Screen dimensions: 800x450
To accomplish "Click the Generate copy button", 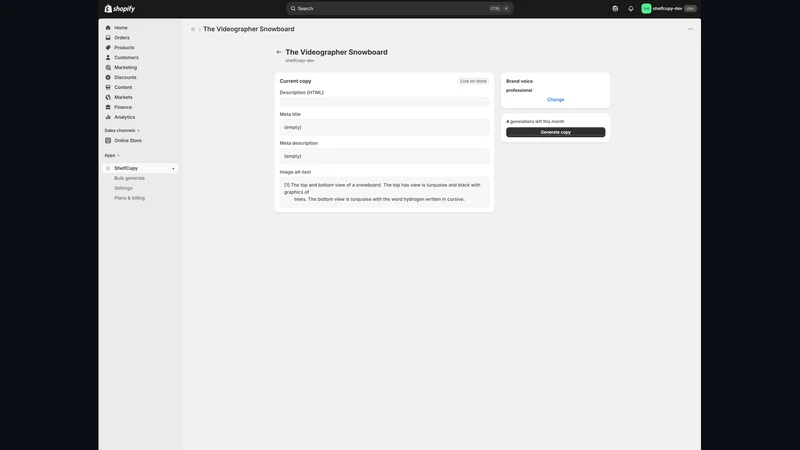I will point(556,132).
